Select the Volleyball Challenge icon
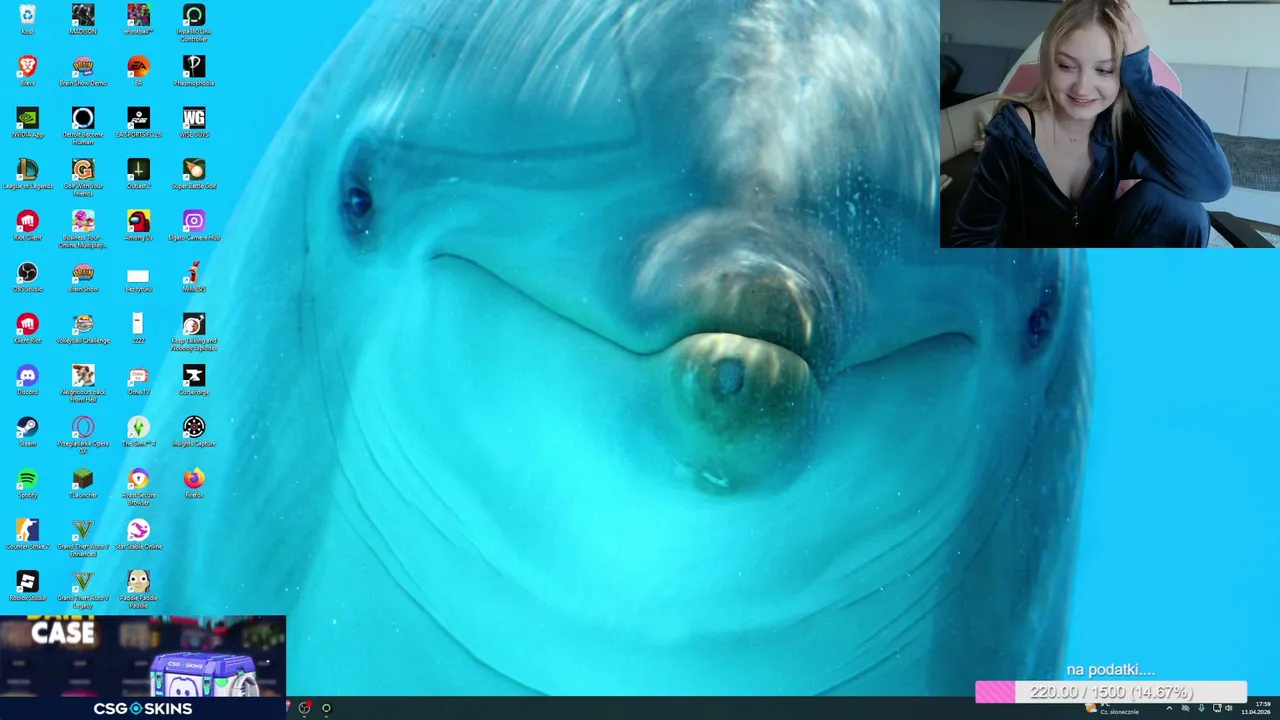This screenshot has width=1280, height=720. 83,328
